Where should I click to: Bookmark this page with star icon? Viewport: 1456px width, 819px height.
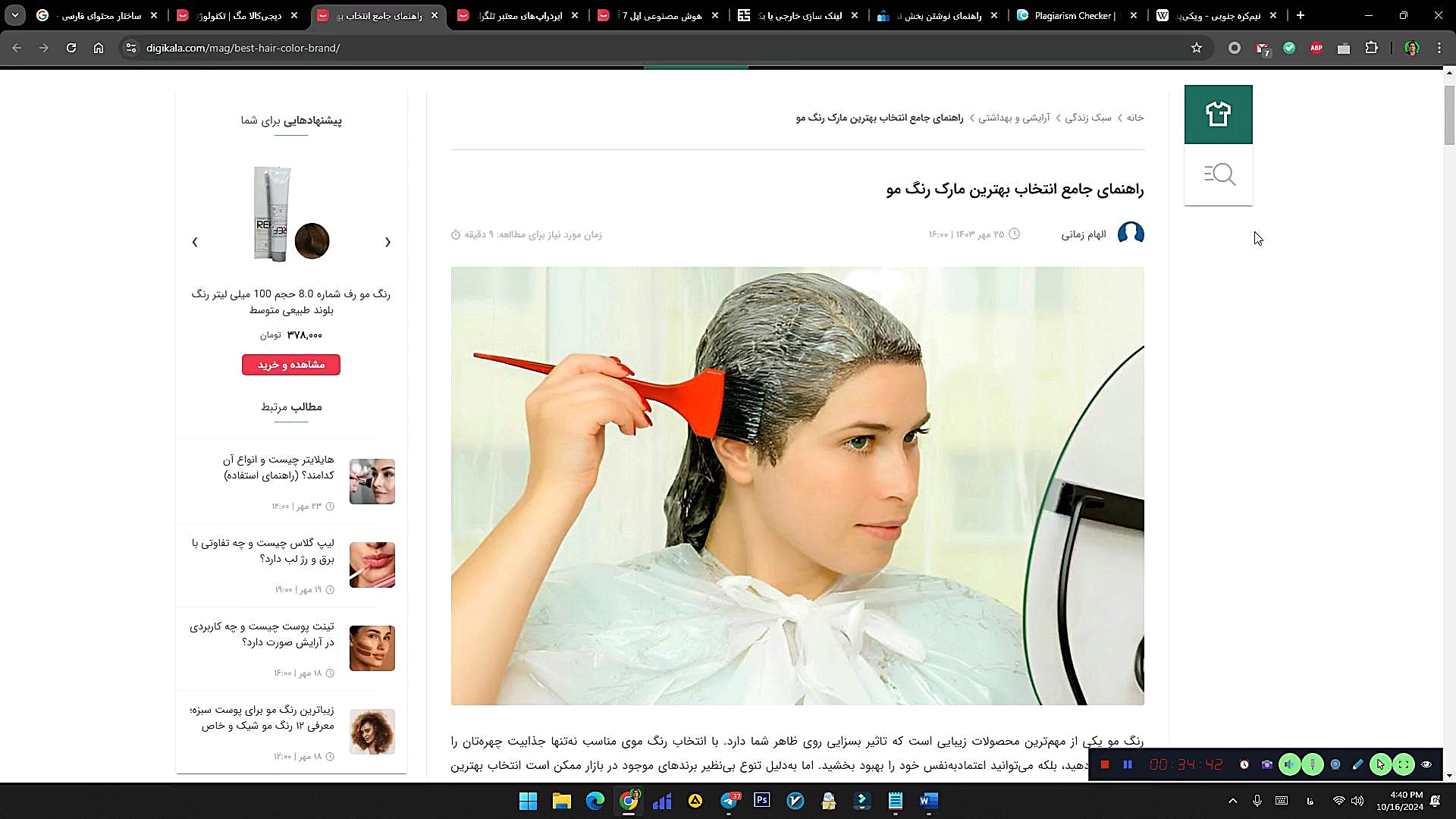click(1197, 48)
